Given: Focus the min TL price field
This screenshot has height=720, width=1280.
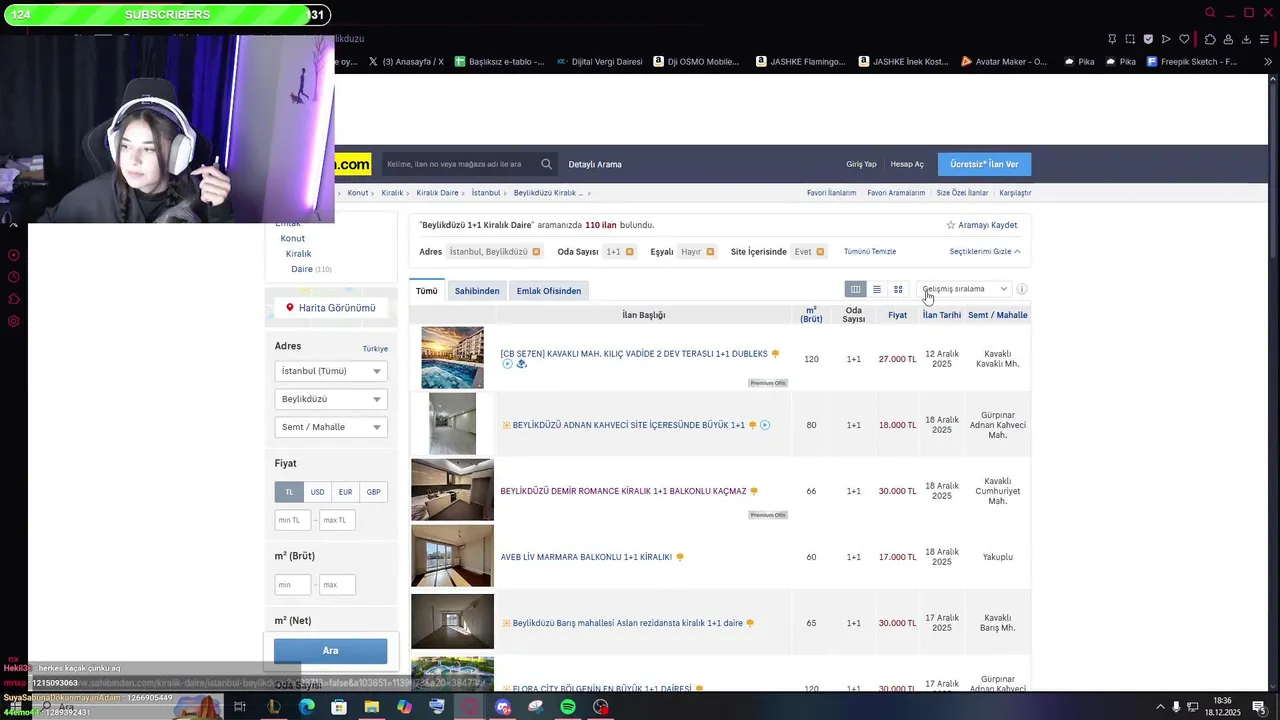Looking at the screenshot, I should click(x=292, y=520).
